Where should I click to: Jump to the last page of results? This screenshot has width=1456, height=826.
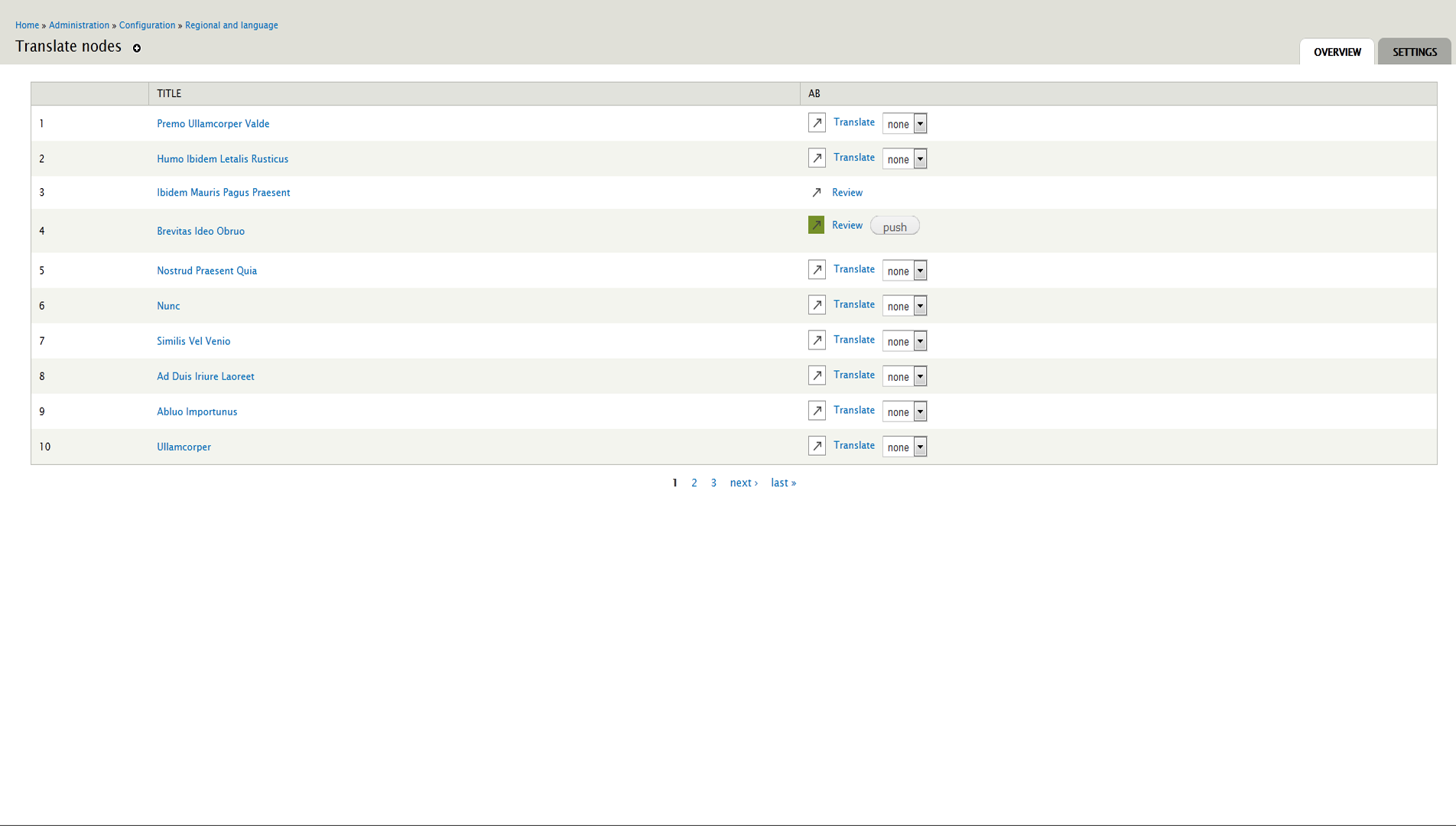coord(783,483)
